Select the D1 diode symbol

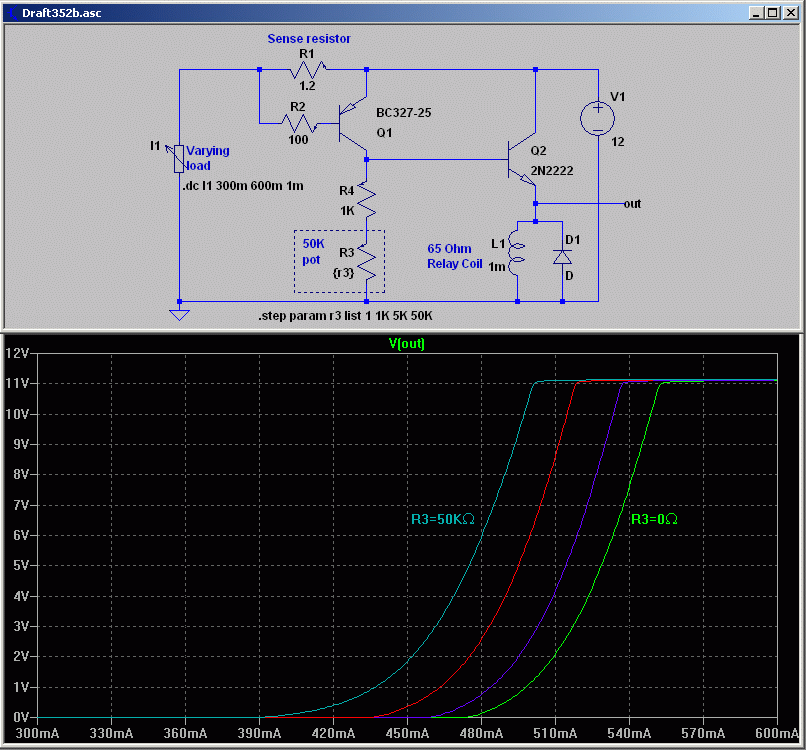click(562, 257)
